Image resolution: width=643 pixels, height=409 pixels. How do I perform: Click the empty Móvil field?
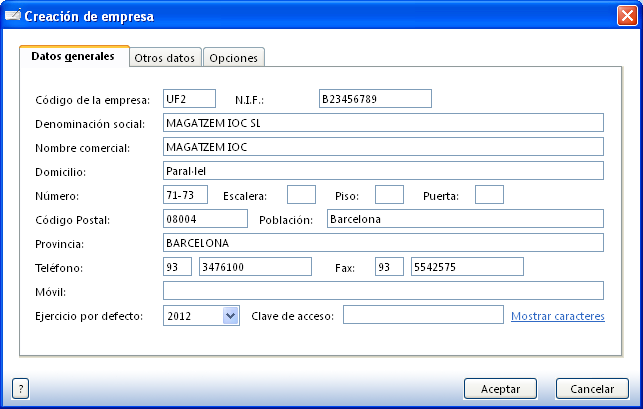point(382,290)
